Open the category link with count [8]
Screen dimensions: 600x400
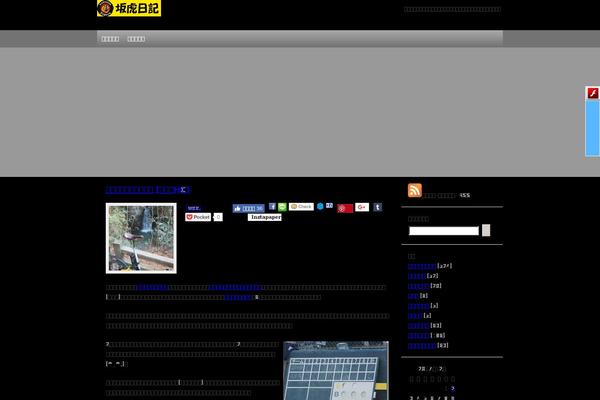[x=413, y=296]
